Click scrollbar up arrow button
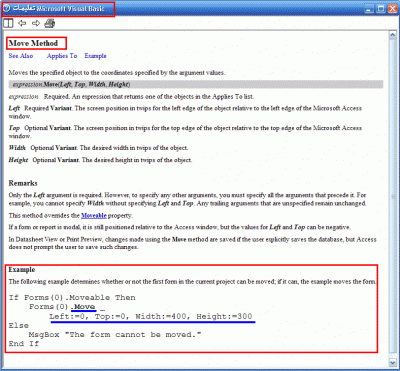400x371 pixels. point(392,35)
